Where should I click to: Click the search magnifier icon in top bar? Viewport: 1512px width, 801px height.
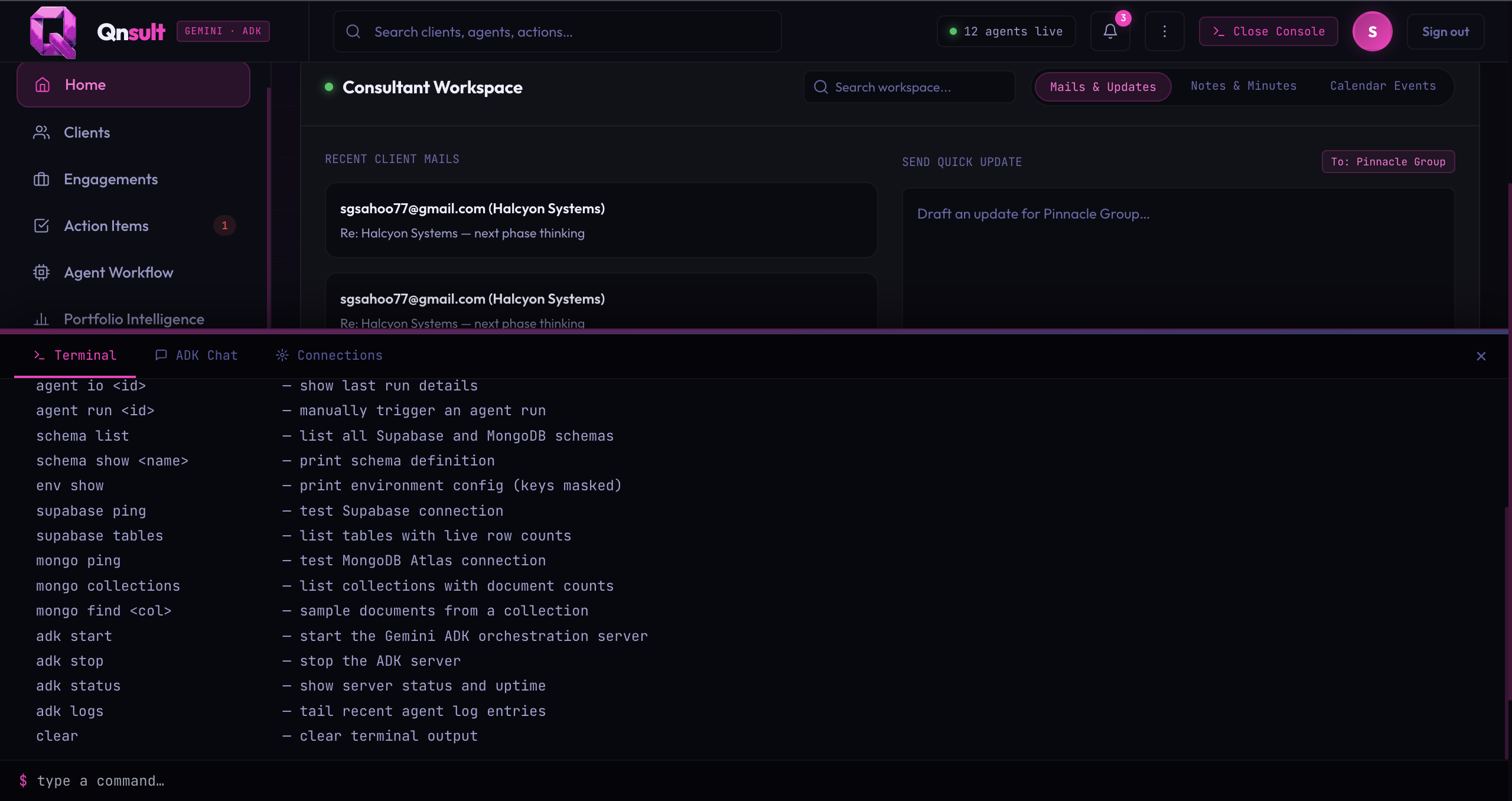pyautogui.click(x=353, y=31)
